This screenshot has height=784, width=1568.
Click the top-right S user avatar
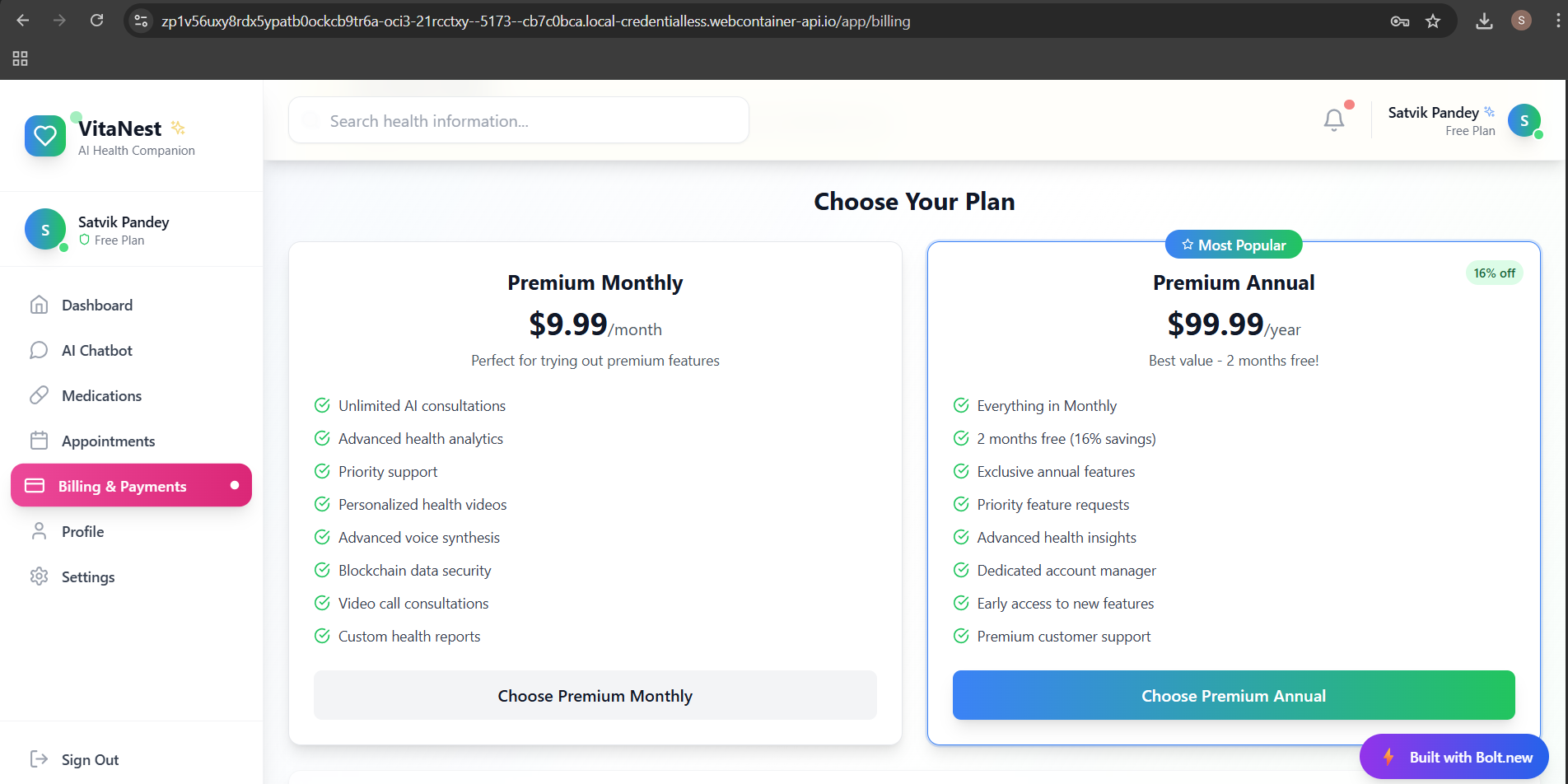click(1524, 120)
